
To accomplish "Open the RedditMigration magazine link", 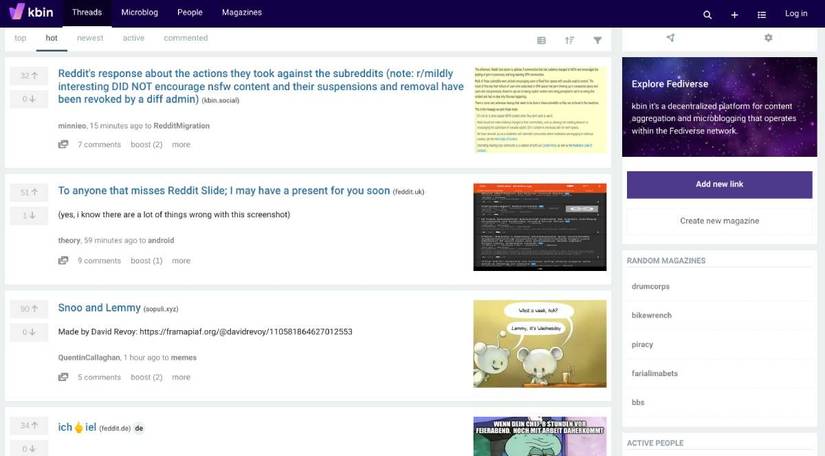I will [x=182, y=126].
